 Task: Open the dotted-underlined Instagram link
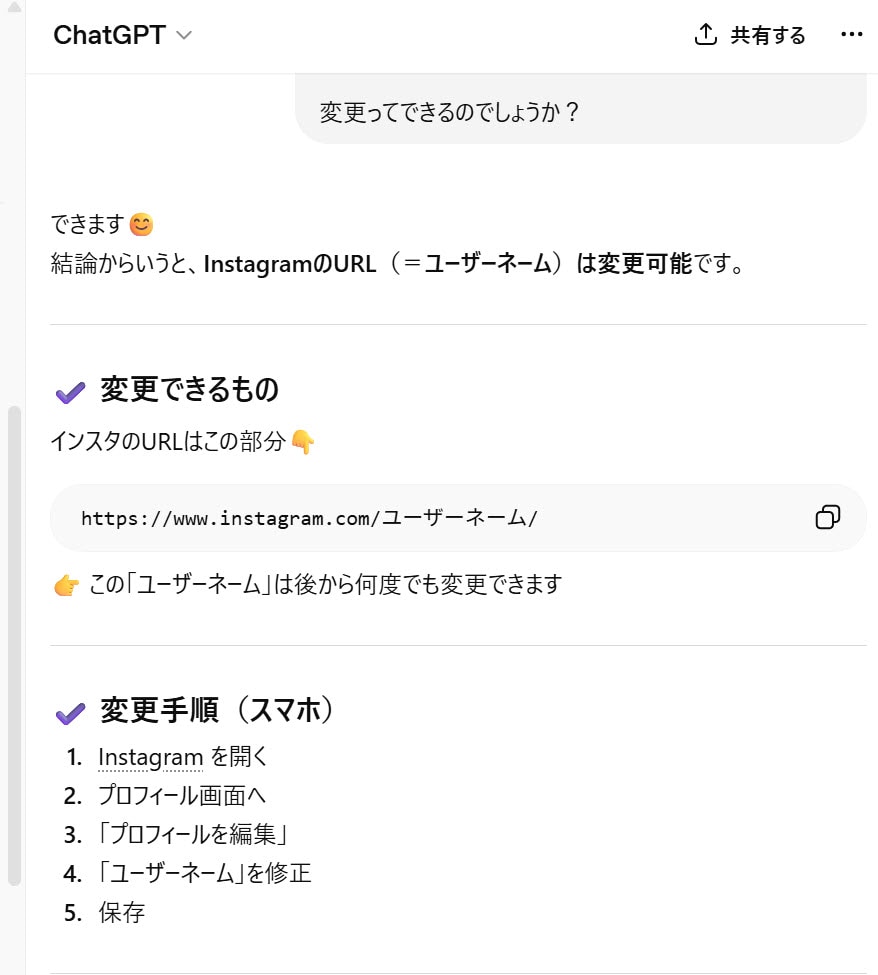pyautogui.click(x=150, y=758)
